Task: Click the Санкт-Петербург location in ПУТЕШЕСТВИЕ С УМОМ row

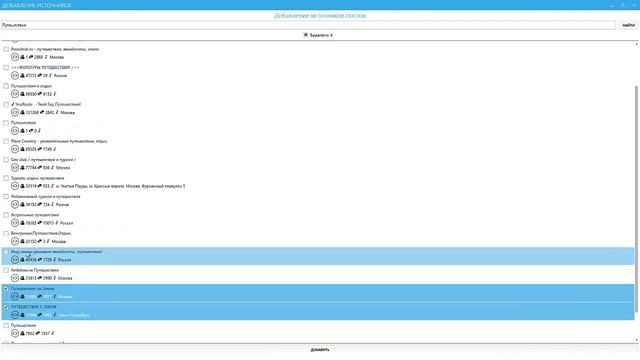Action: (73, 315)
